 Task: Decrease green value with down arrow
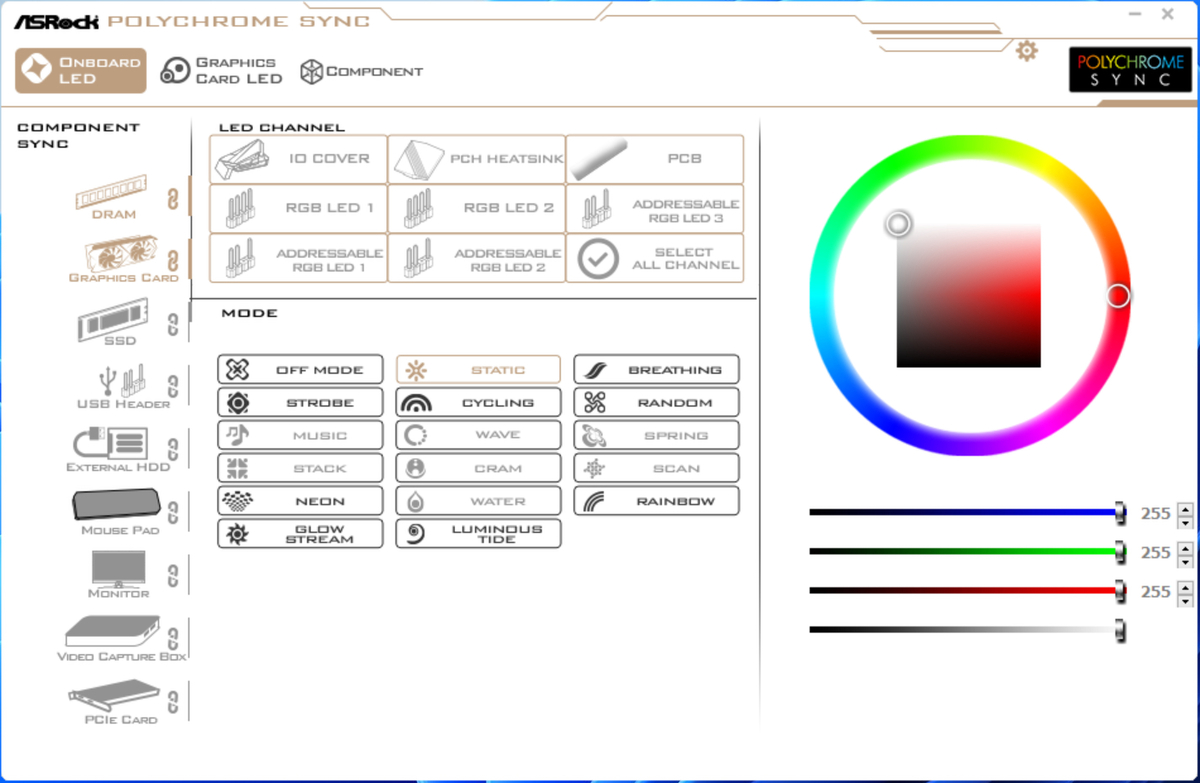click(x=1185, y=561)
